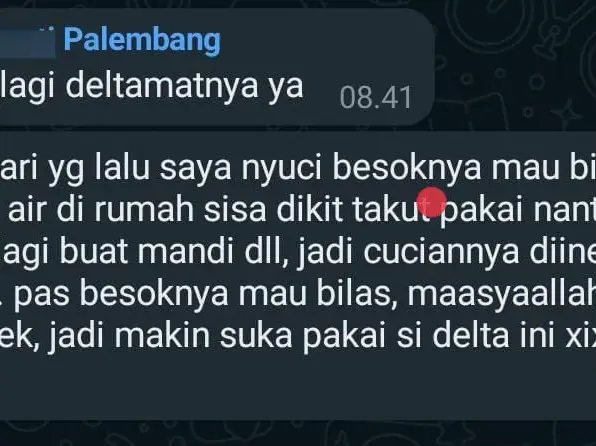Click the word "cuciannya" in the message
Image resolution: width=596 pixels, height=446 pixels.
[441, 252]
